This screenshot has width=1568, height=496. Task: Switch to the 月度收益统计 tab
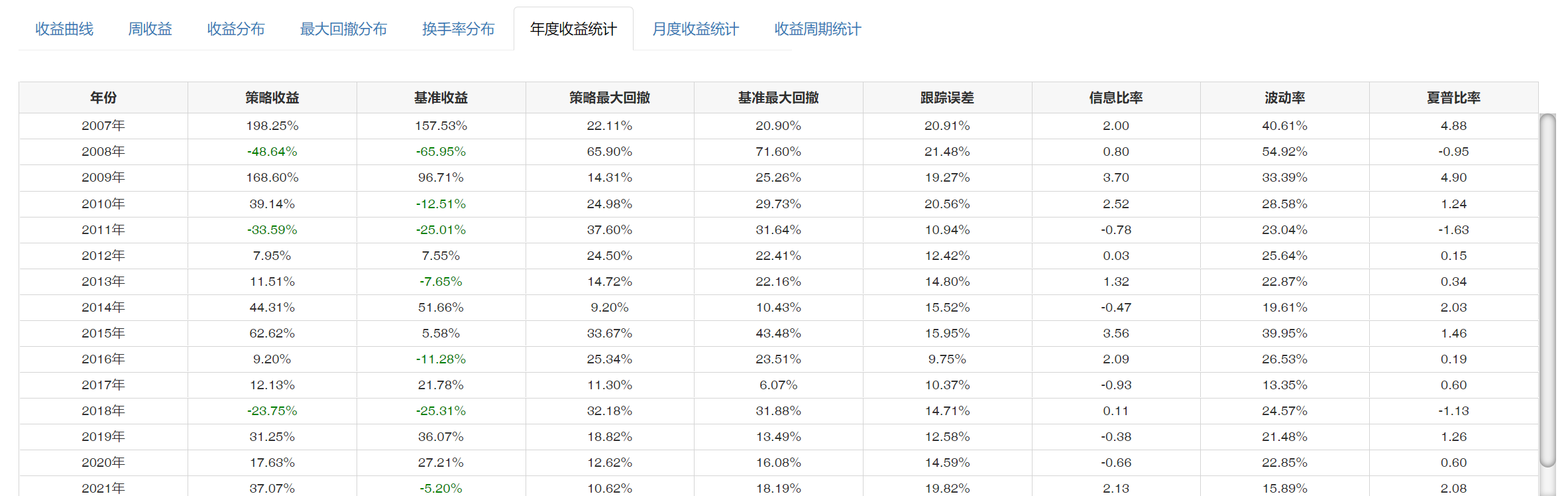click(x=695, y=29)
